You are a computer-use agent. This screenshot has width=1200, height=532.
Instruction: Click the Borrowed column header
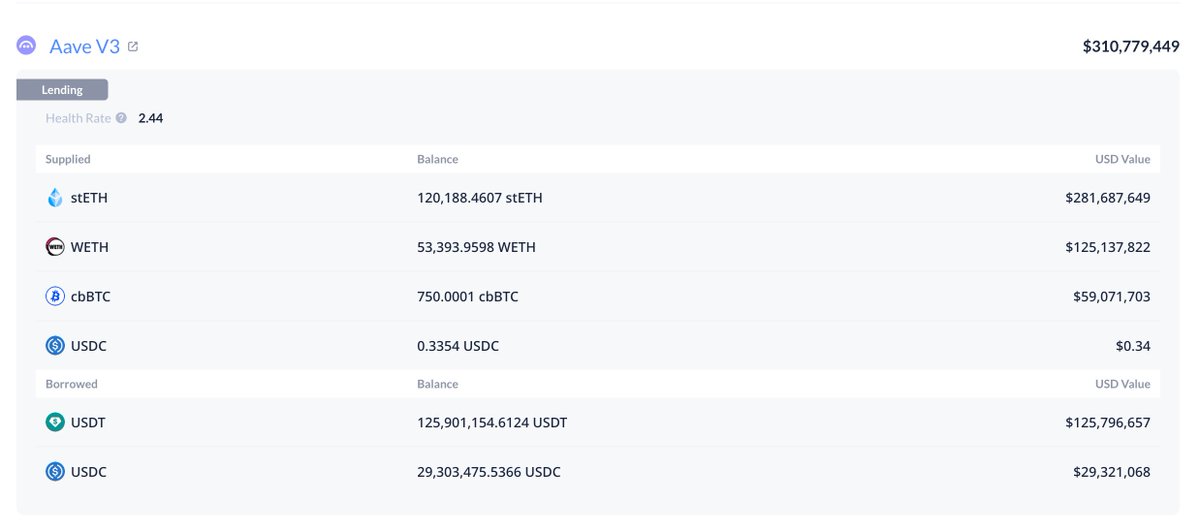[x=72, y=384]
